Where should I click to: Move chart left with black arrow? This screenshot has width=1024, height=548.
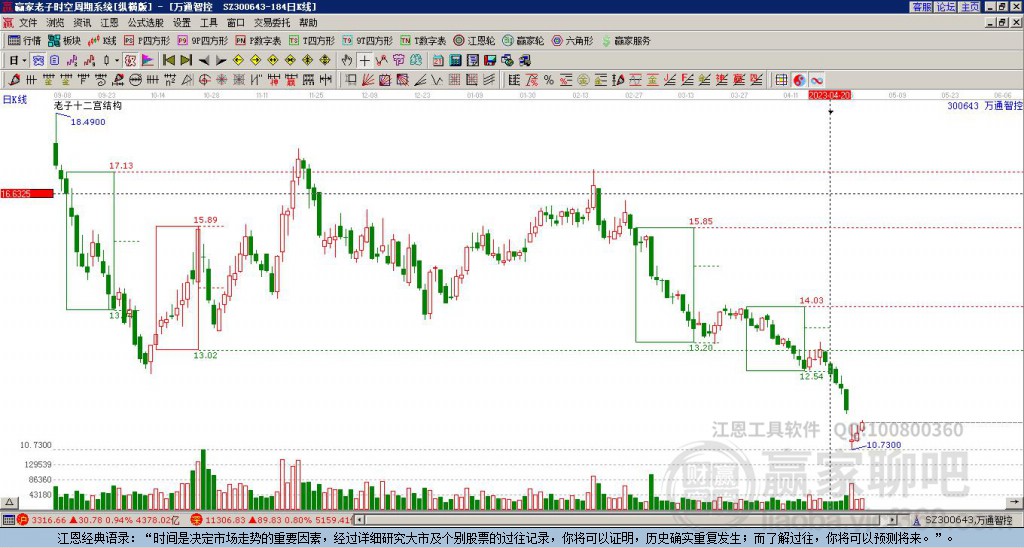[204, 61]
